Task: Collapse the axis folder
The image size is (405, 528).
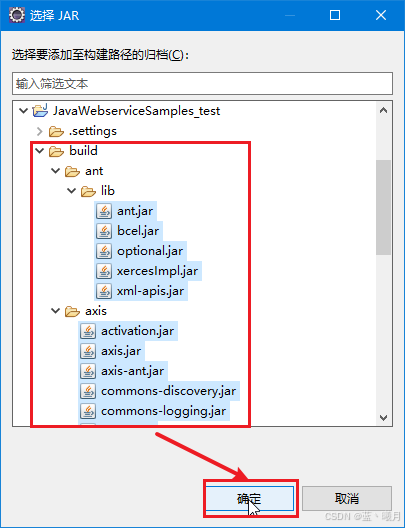Action: click(56, 311)
